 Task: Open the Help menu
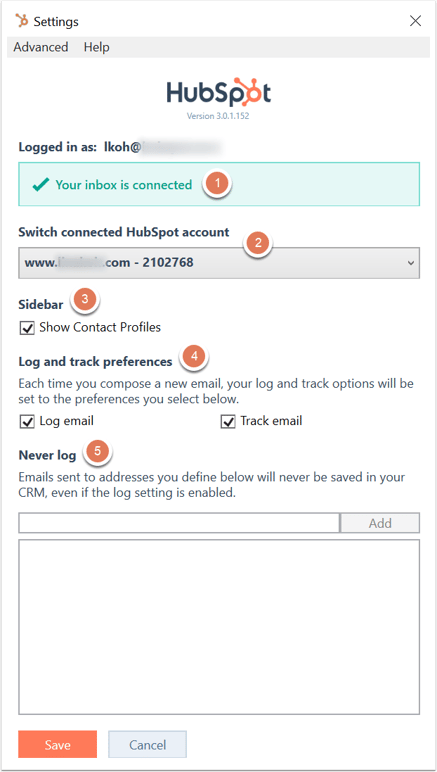[96, 47]
